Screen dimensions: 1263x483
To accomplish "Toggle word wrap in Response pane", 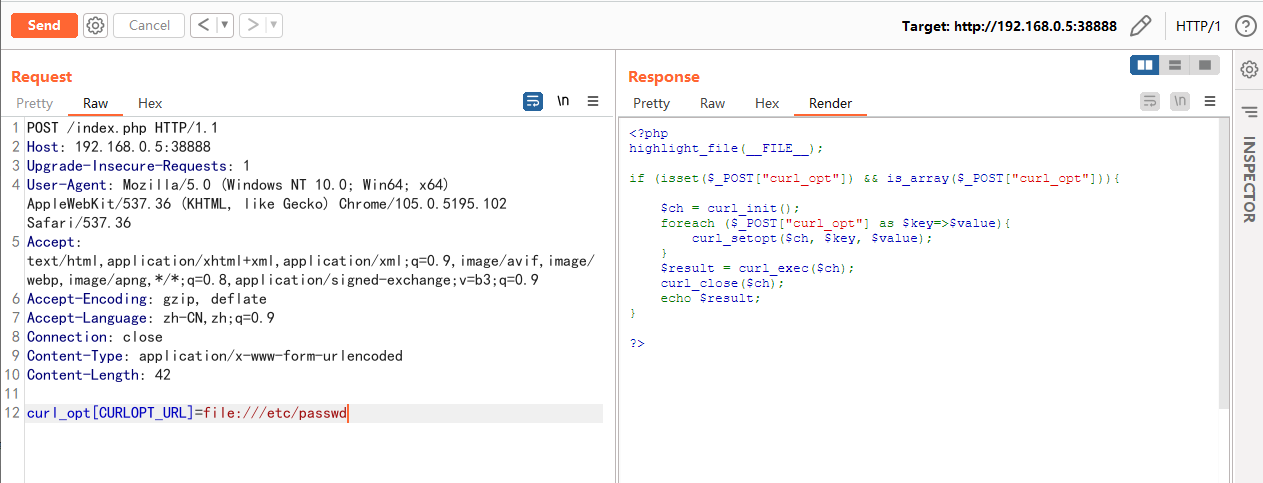I will [1150, 101].
